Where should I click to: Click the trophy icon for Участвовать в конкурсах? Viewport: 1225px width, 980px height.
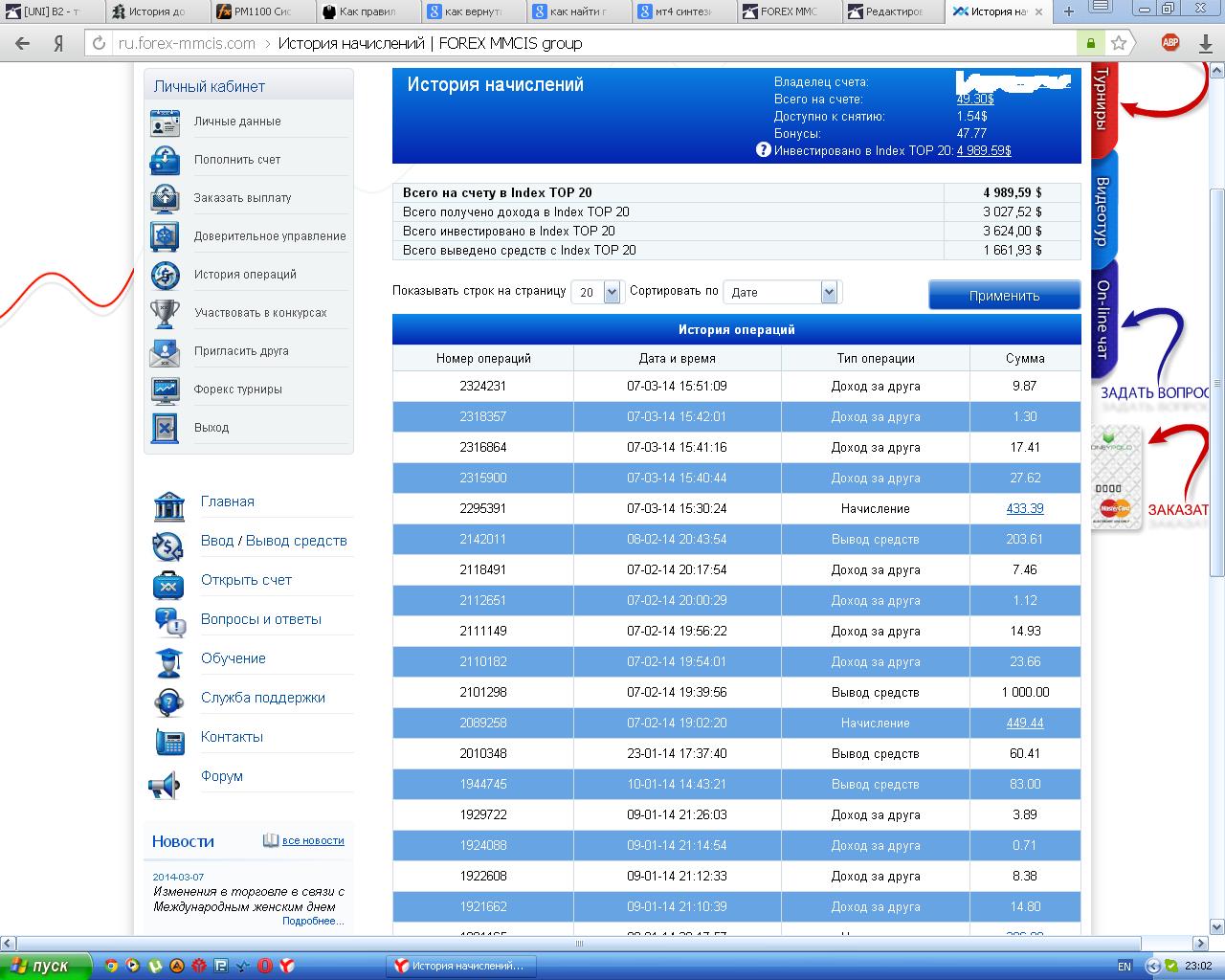(165, 314)
